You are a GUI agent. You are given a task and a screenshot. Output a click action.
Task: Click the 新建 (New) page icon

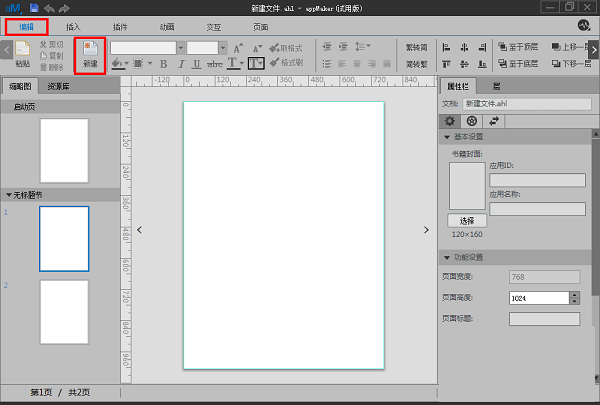pos(91,53)
